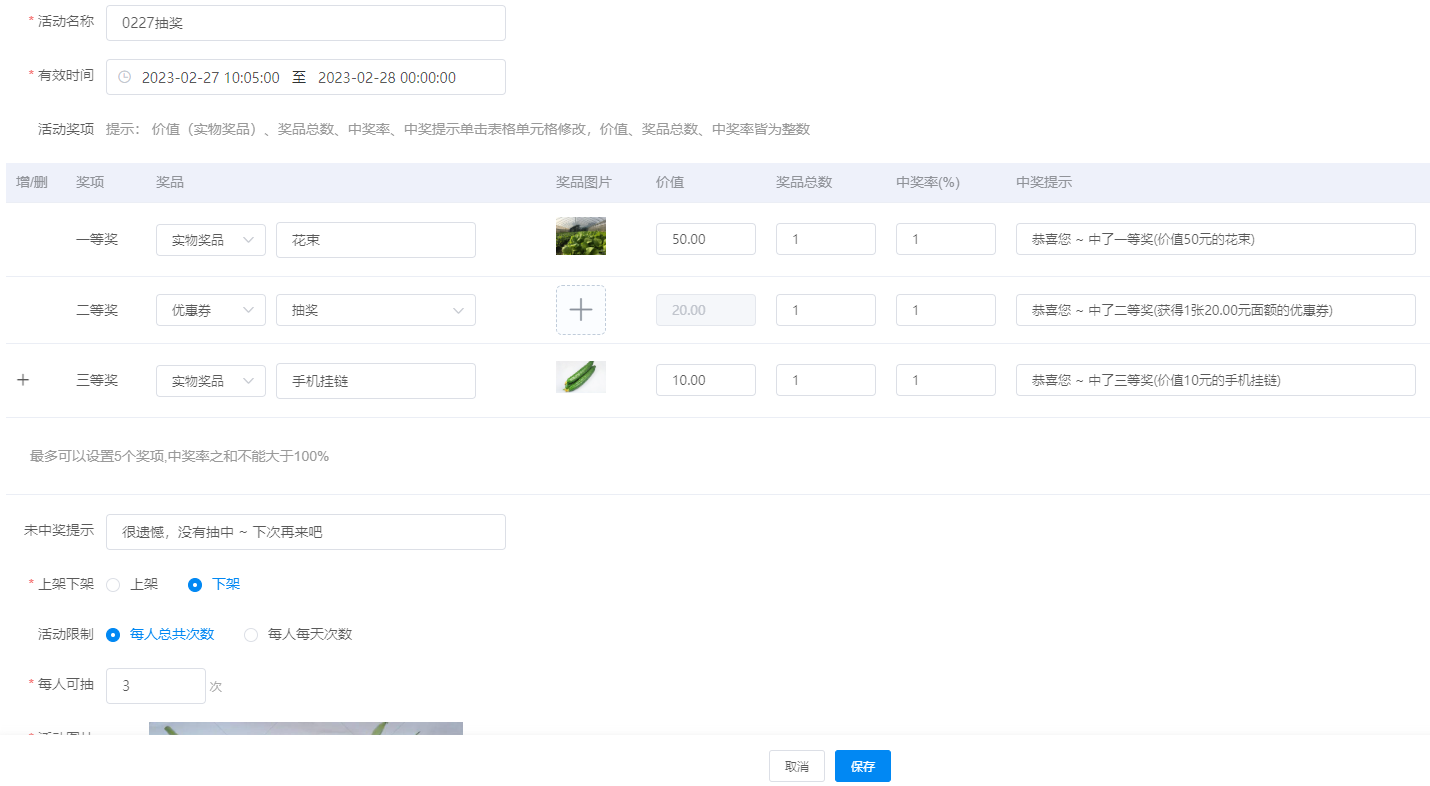This screenshot has width=1430, height=786.
Task: Open the 一等奖 prize type dropdown showing 实物奖品
Action: tap(210, 239)
